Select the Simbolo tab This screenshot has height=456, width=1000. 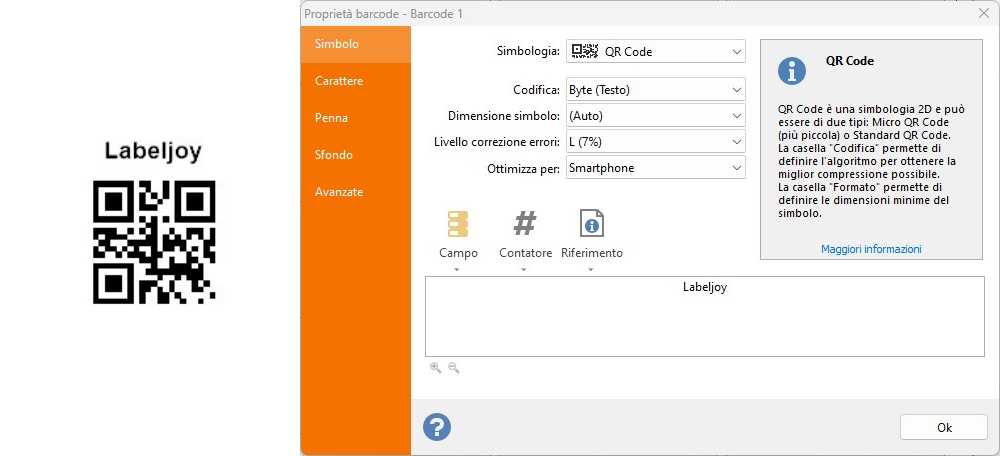click(x=356, y=44)
